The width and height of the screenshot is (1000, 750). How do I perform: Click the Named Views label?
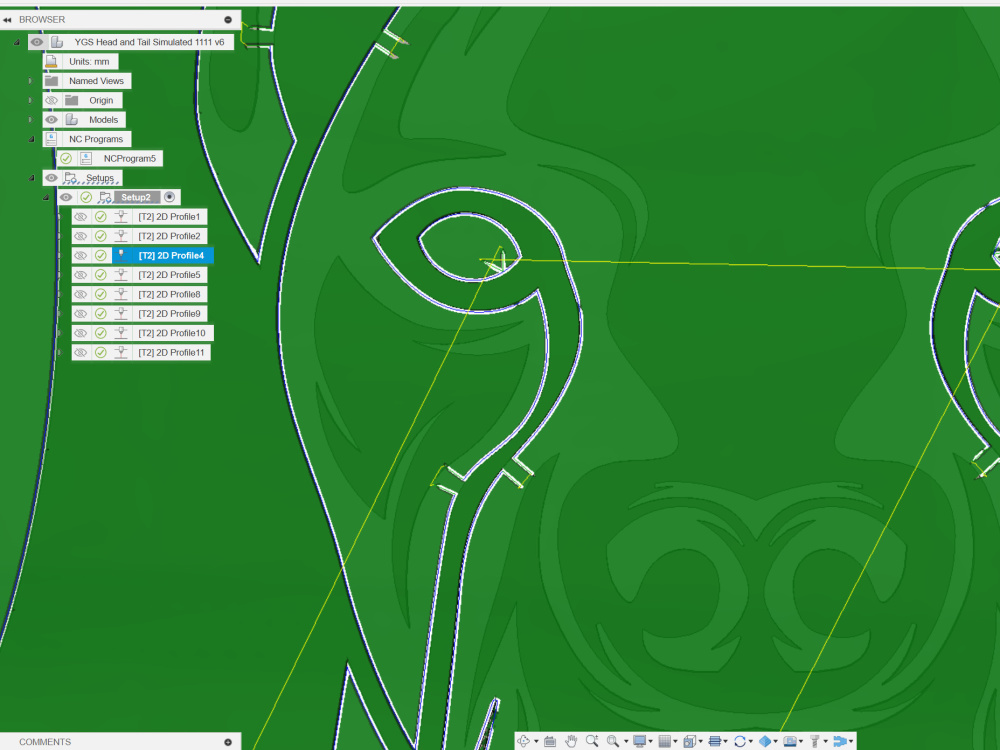point(96,81)
